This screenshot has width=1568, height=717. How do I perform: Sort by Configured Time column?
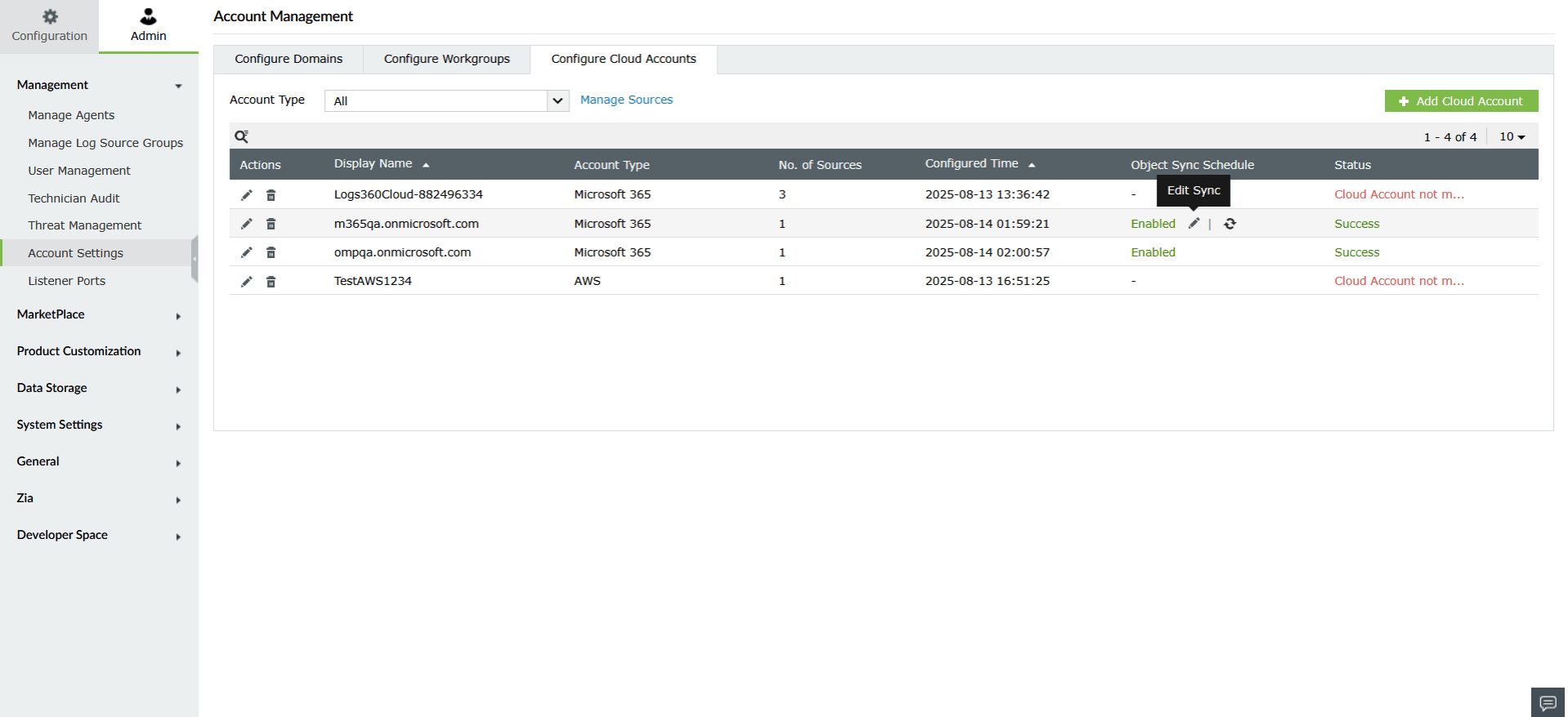point(980,164)
